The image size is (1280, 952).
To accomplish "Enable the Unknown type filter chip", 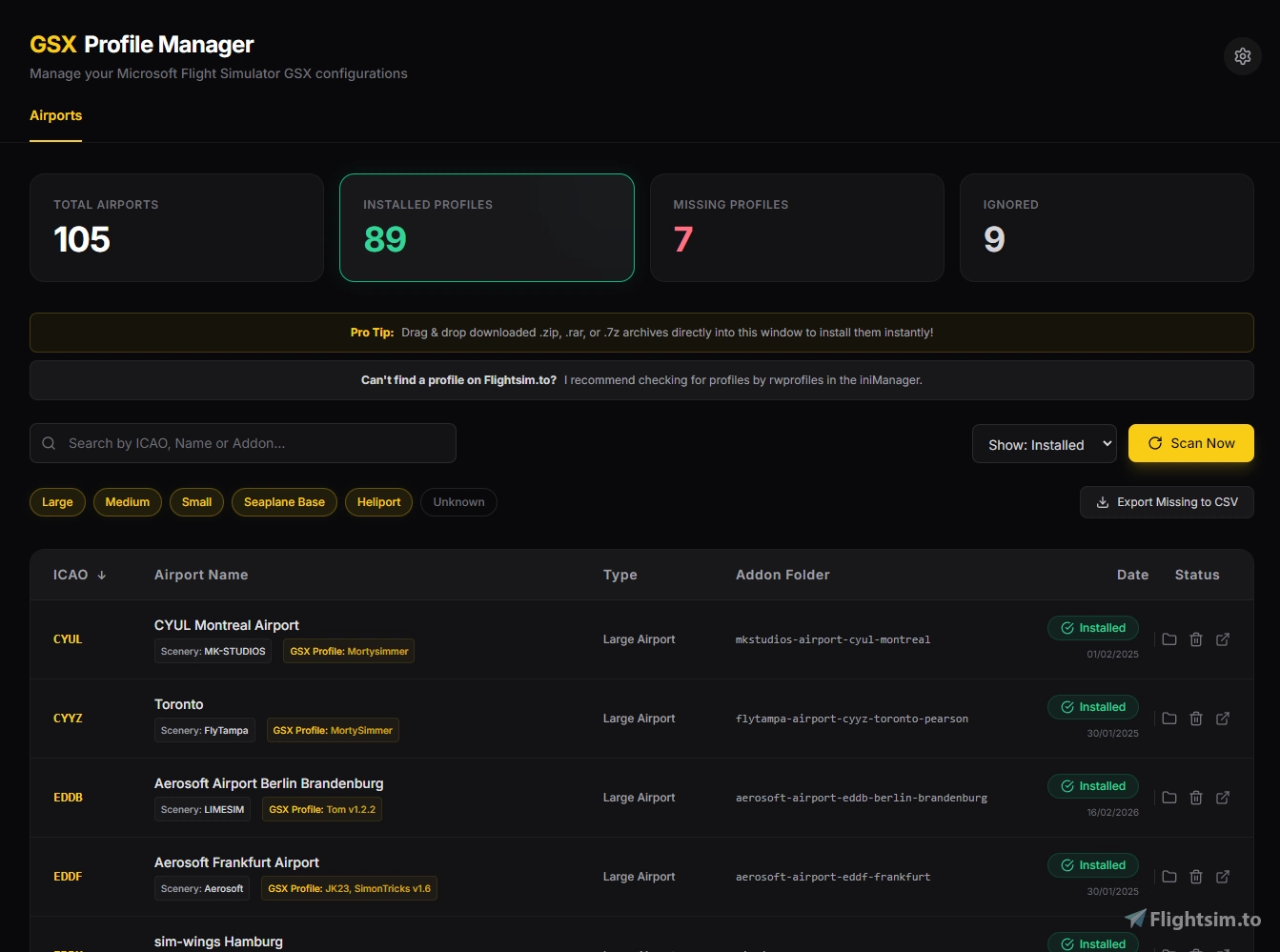I will [458, 502].
